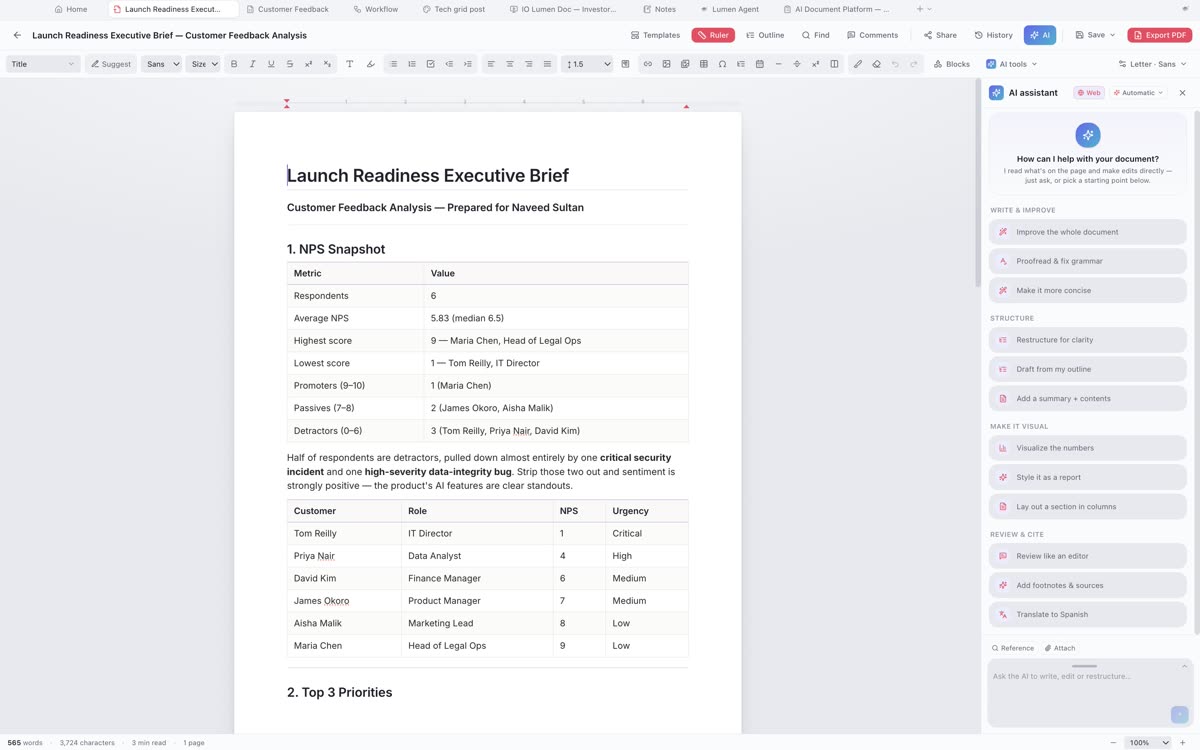Click Improve the whole document
The height and width of the screenshot is (750, 1200).
click(x=1087, y=232)
